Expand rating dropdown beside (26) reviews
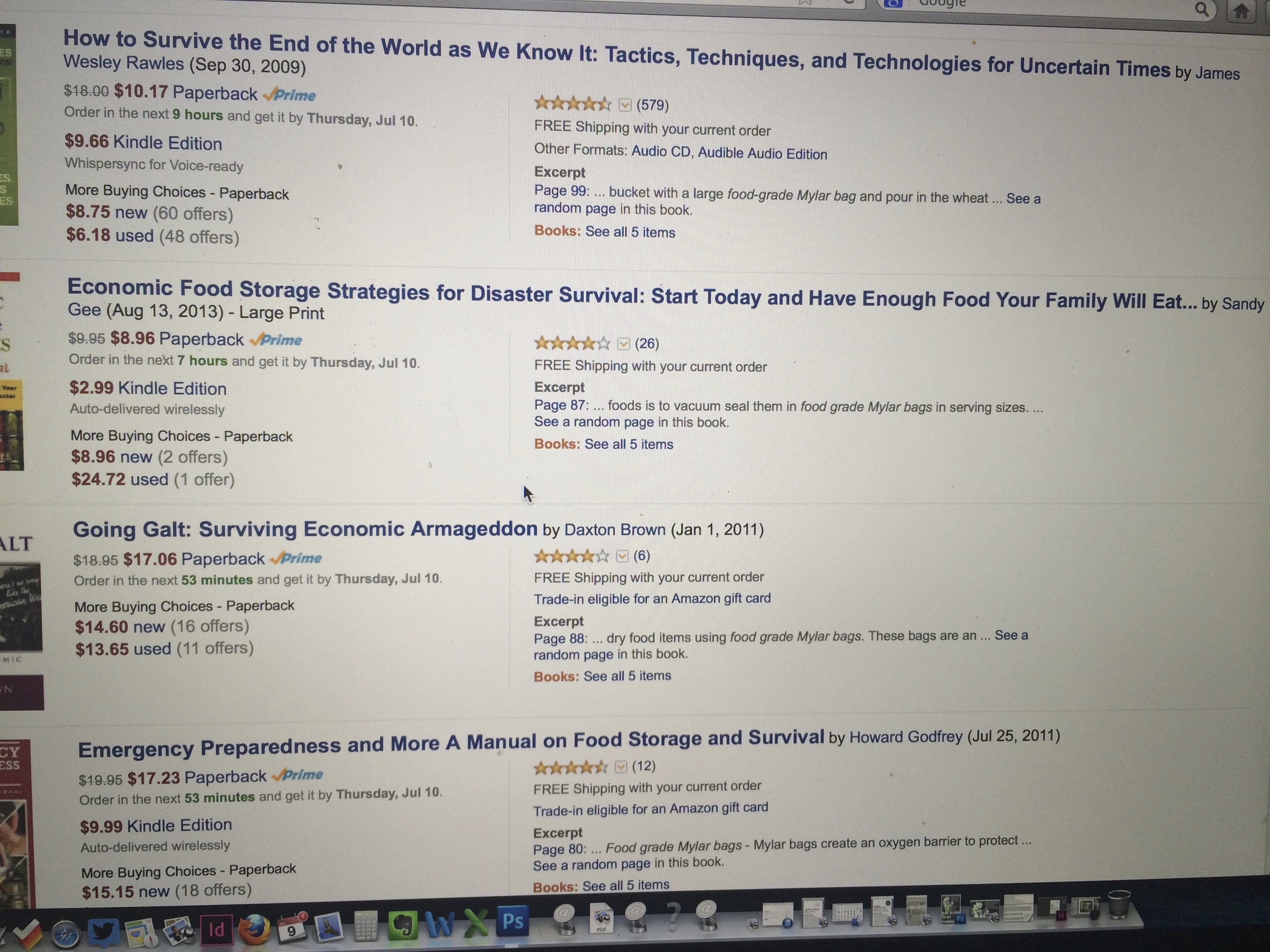The image size is (1270, 952). 623,344
